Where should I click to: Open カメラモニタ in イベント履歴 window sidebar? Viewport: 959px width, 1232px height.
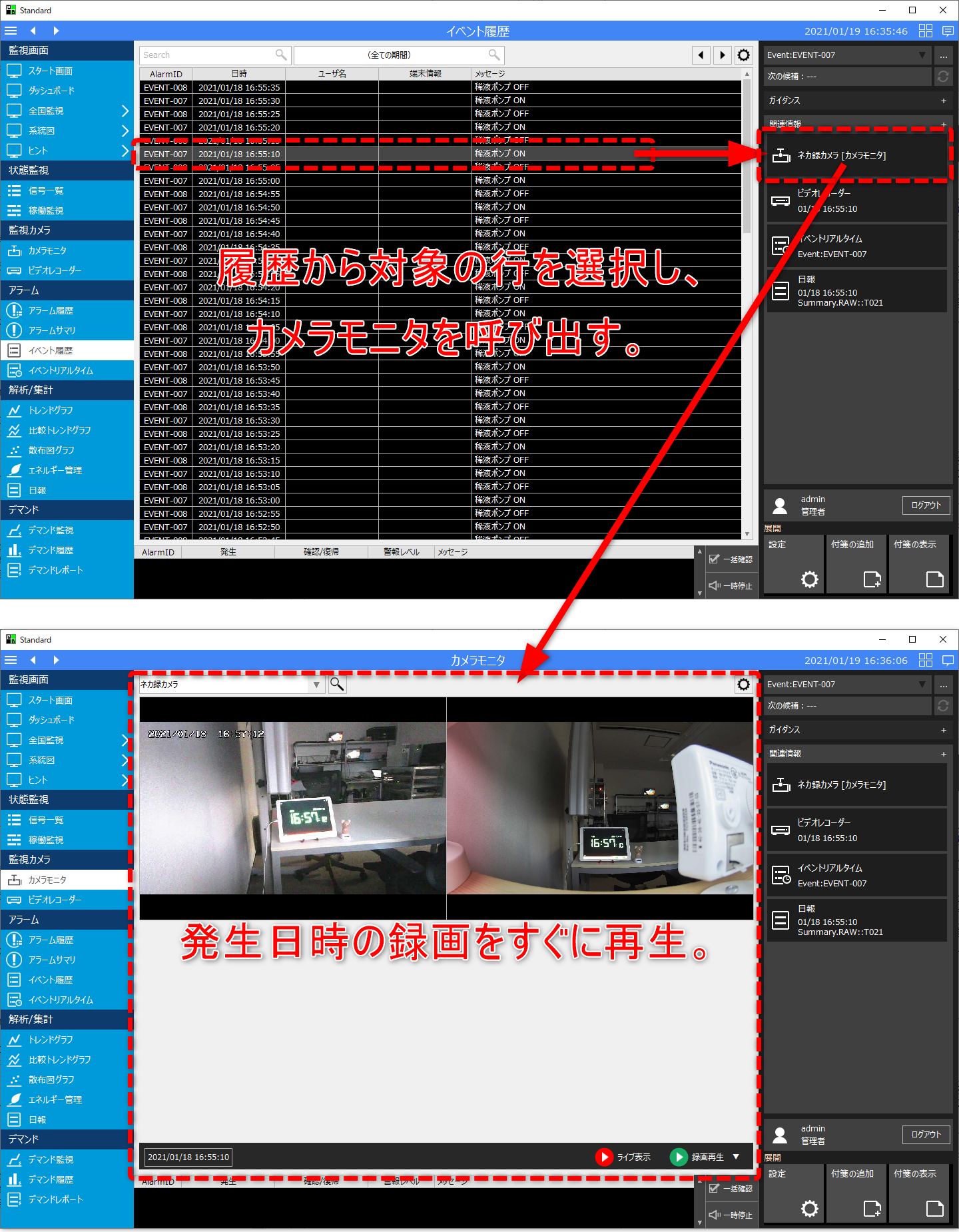[x=67, y=250]
